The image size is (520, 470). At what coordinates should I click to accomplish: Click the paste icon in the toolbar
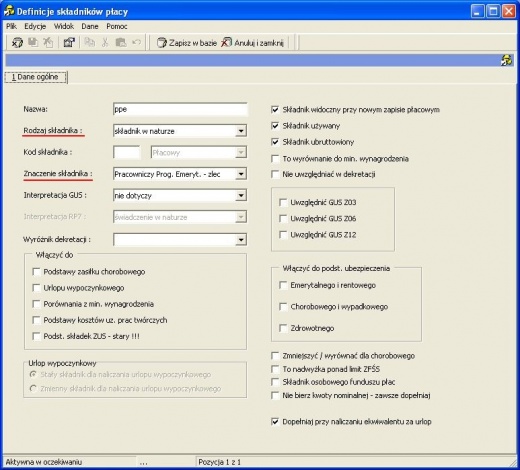tap(121, 42)
